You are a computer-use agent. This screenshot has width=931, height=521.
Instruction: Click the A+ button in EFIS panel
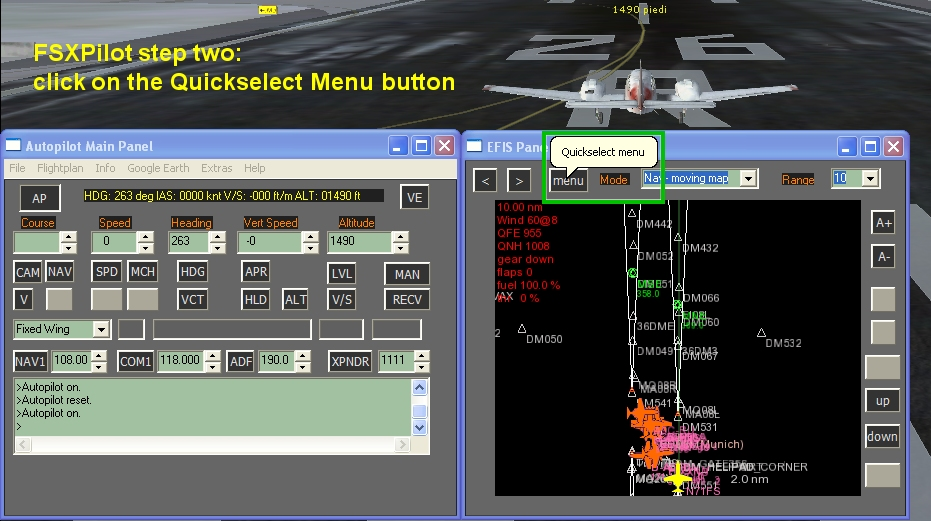click(x=884, y=223)
